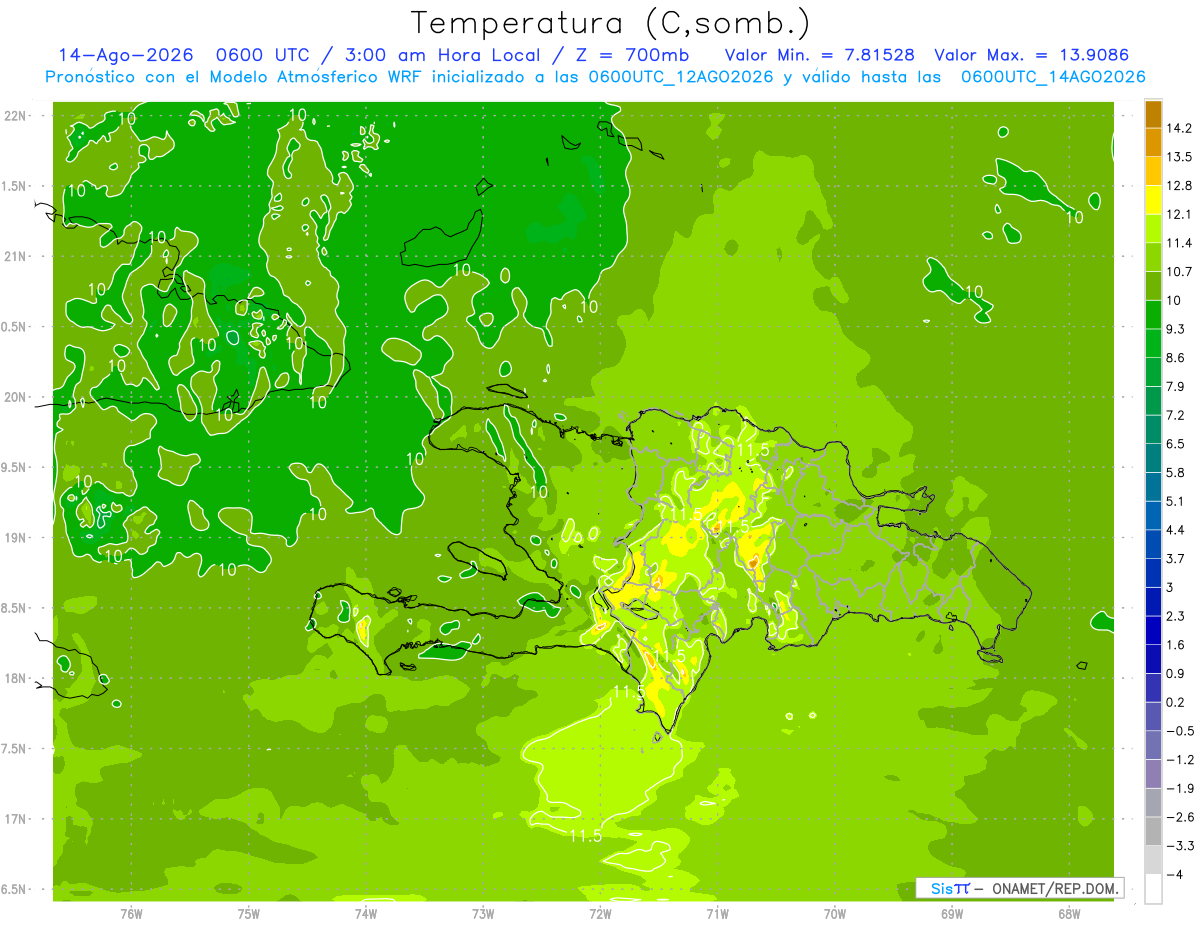Click the '20N' latitude axis label
This screenshot has height=927, width=1200.
(17, 398)
